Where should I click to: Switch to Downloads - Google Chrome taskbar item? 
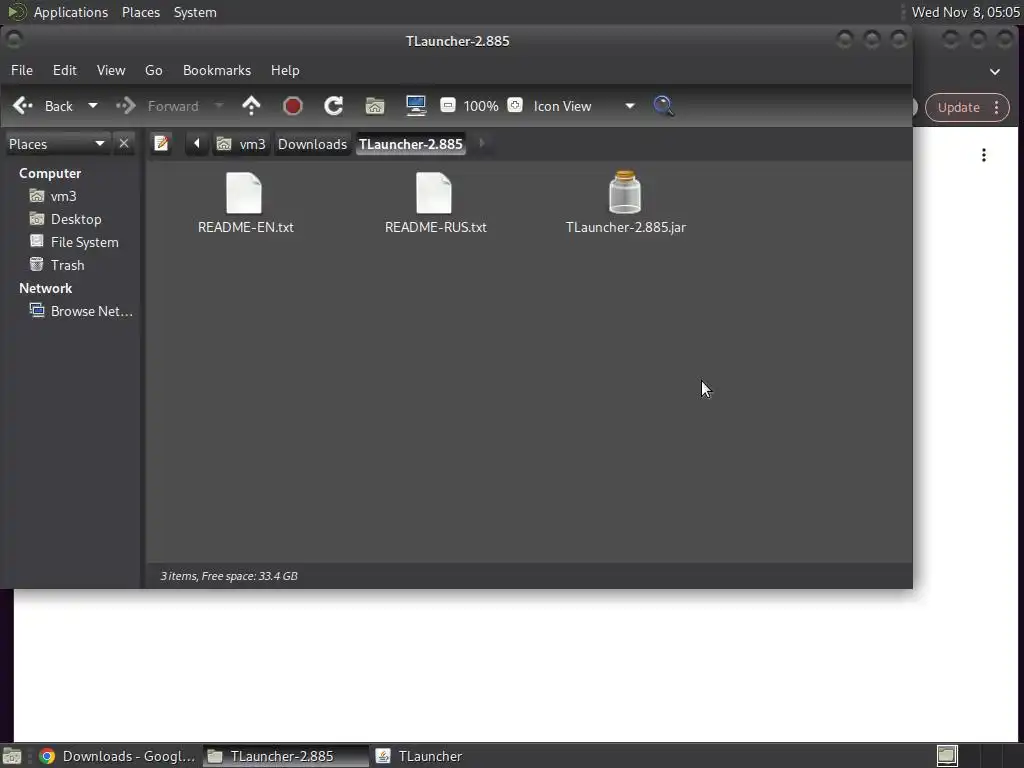pos(116,756)
